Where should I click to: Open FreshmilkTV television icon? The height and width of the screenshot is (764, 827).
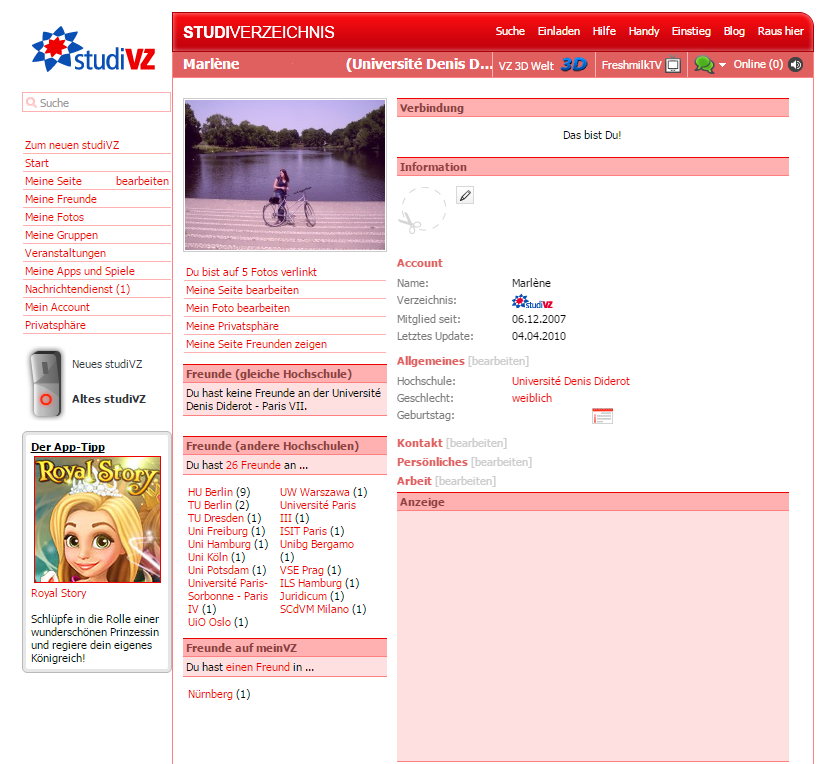(x=673, y=64)
